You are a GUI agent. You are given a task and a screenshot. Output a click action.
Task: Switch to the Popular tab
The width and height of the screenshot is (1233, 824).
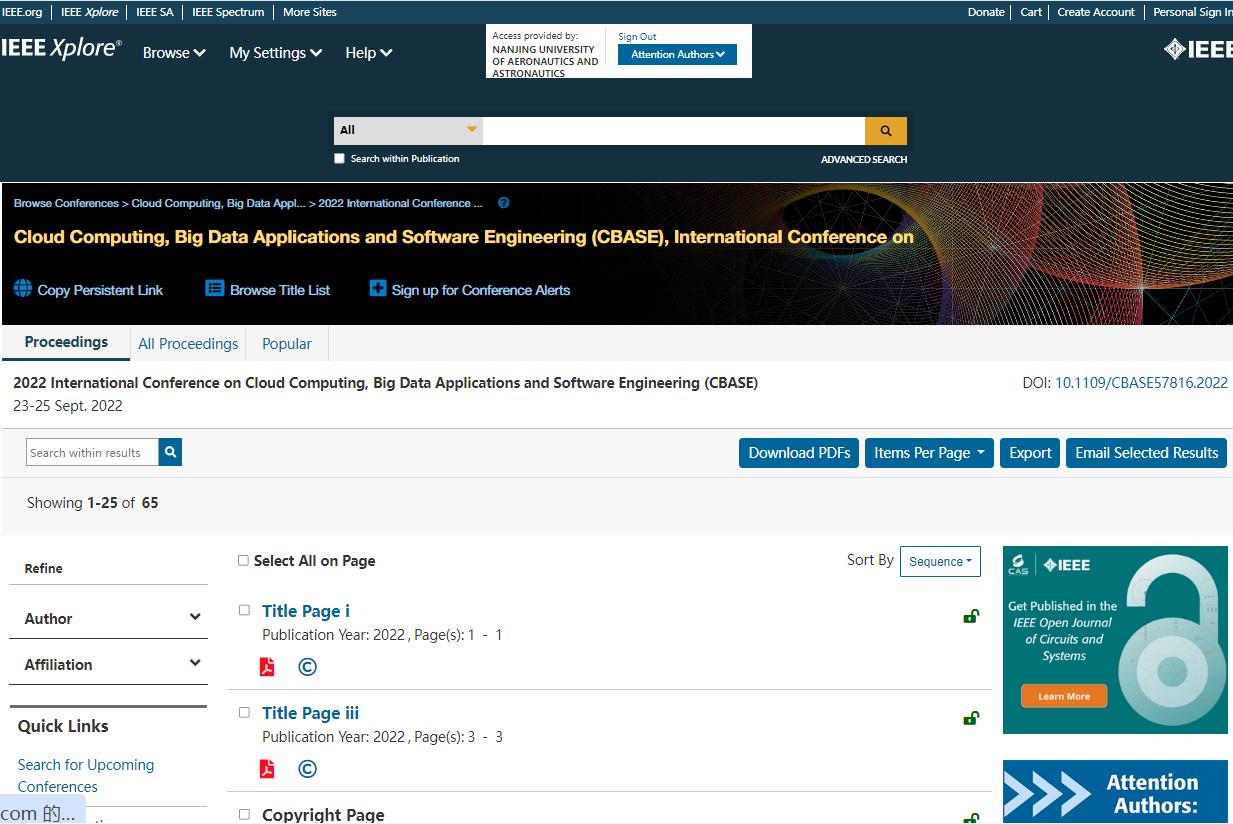click(287, 344)
